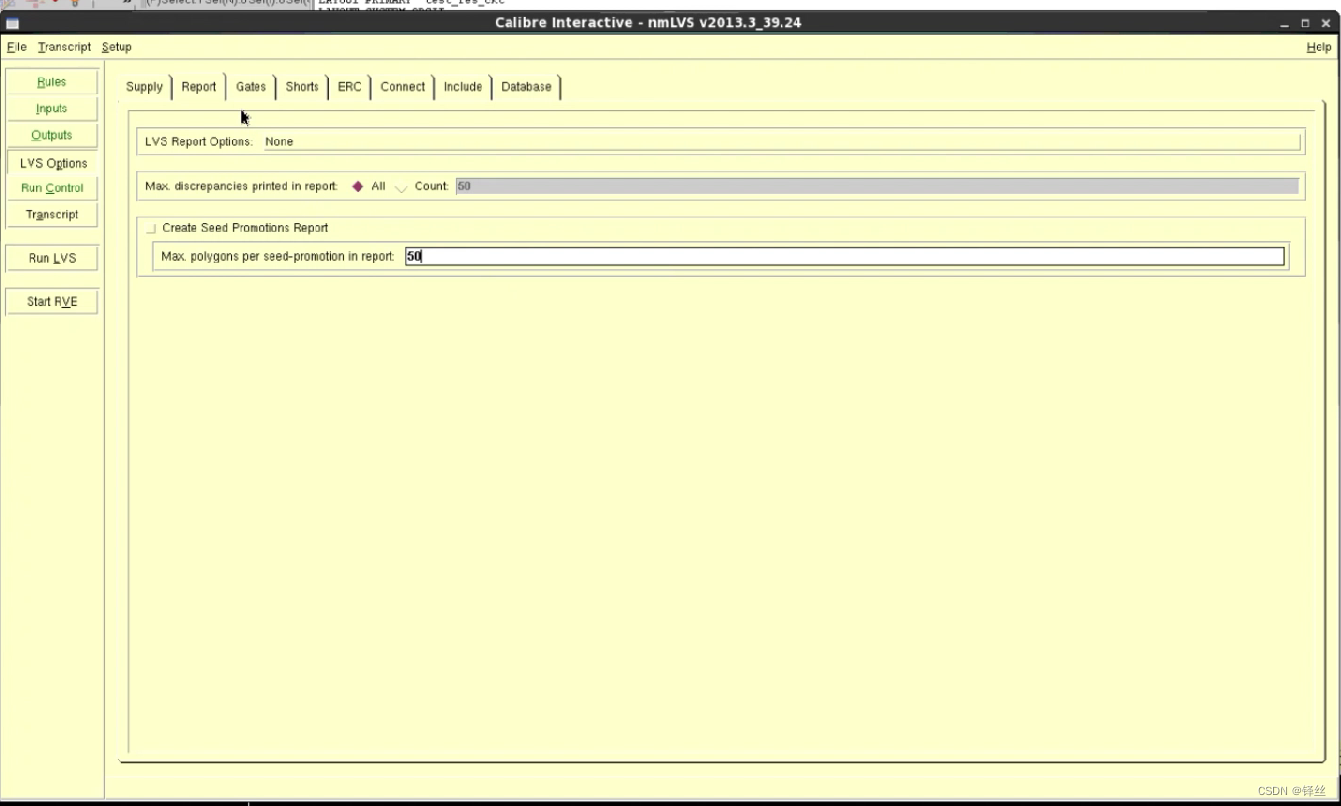Image resolution: width=1341 pixels, height=806 pixels.
Task: Open the Run Control panel
Action: [x=52, y=188]
